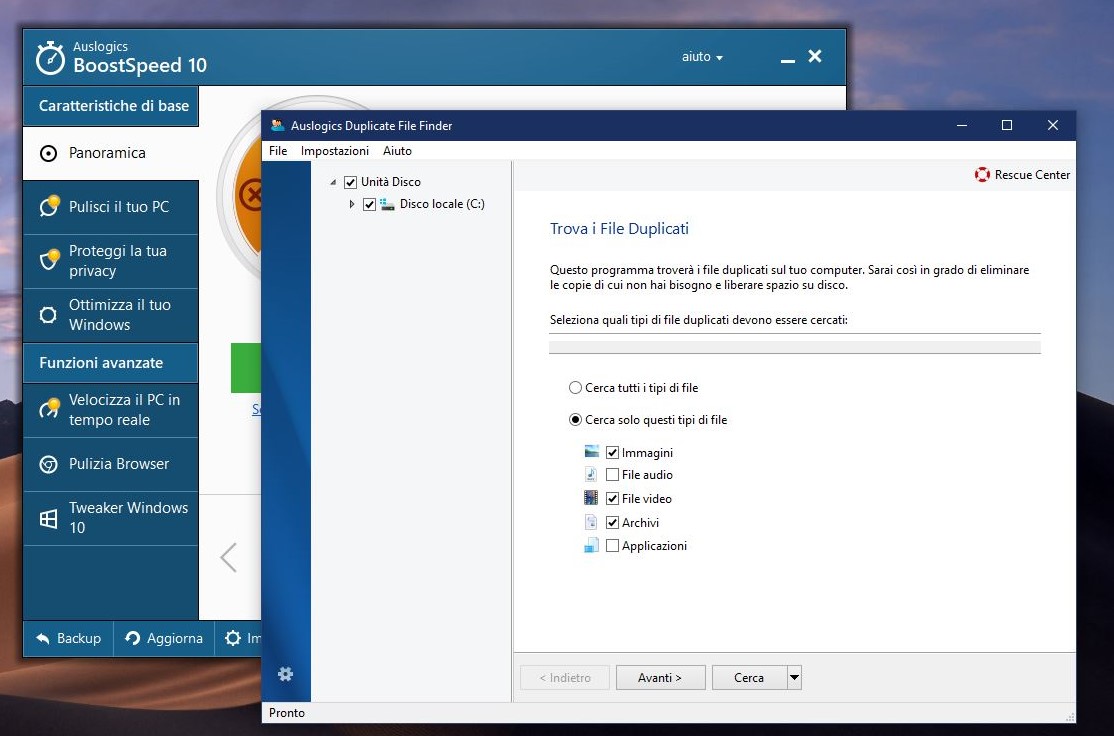Viewport: 1114px width, 736px height.
Task: Click the Caratteristiche di base header
Action: pos(111,106)
